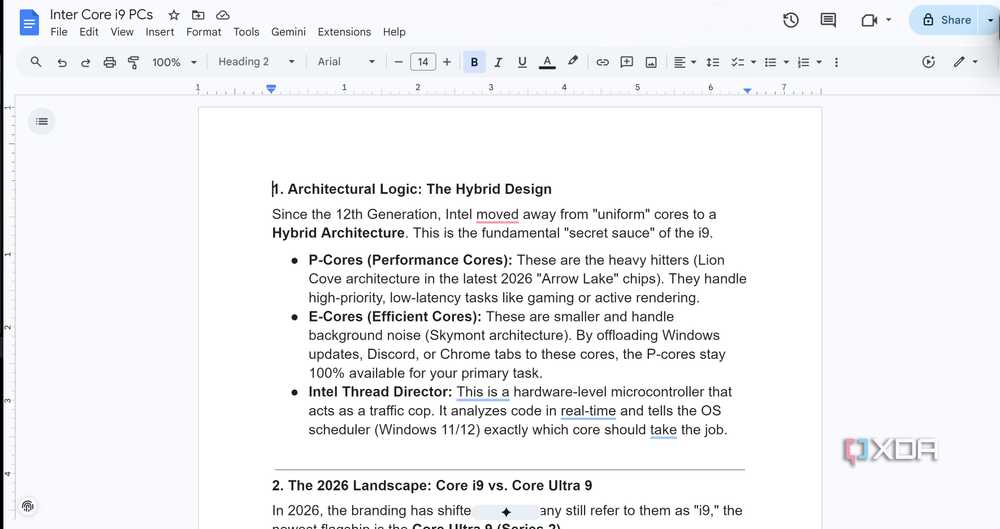Click the right indent ruler marker
The height and width of the screenshot is (529, 1000).
(x=747, y=91)
